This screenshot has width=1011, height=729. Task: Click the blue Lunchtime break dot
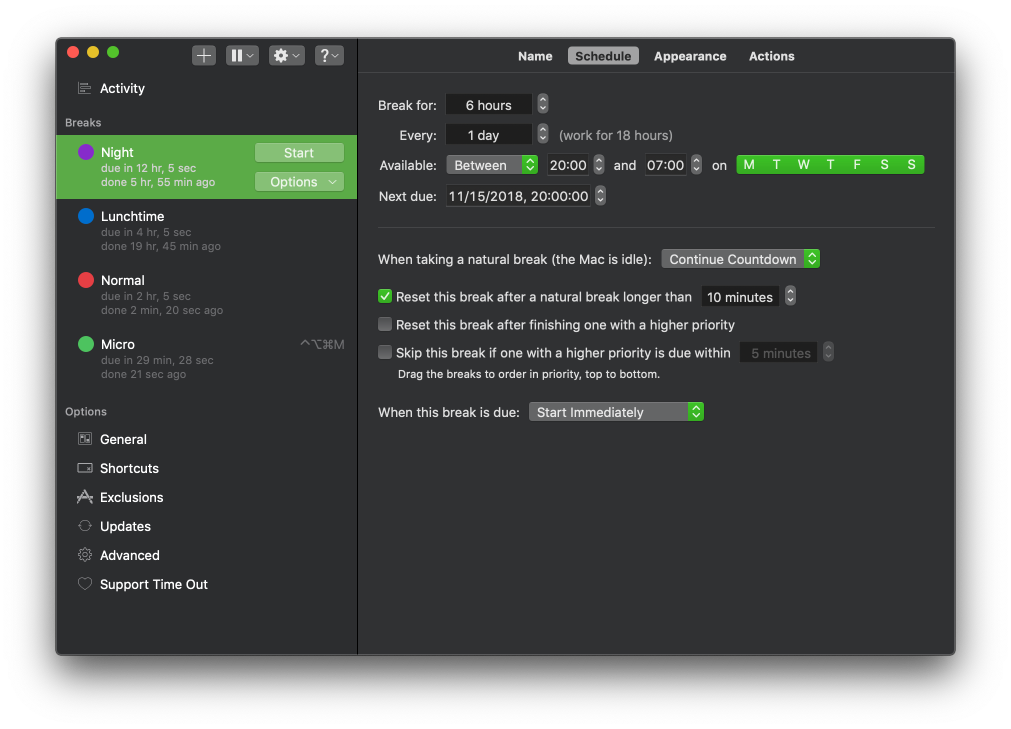pos(86,216)
